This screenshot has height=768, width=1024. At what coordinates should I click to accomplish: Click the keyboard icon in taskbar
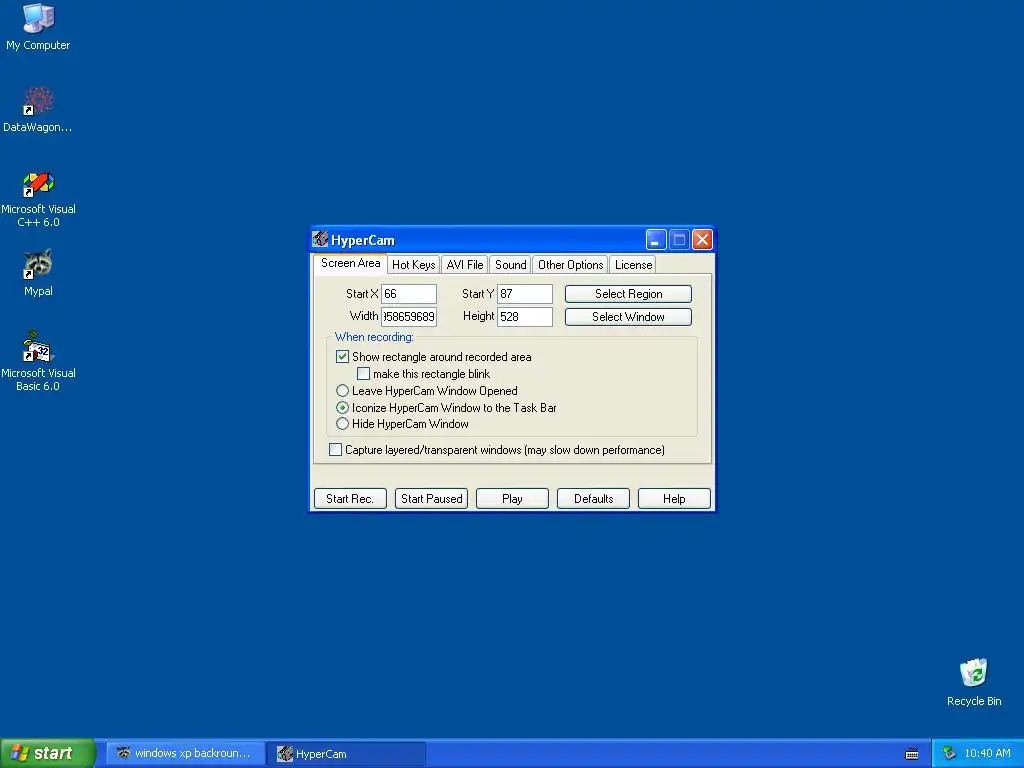(912, 754)
